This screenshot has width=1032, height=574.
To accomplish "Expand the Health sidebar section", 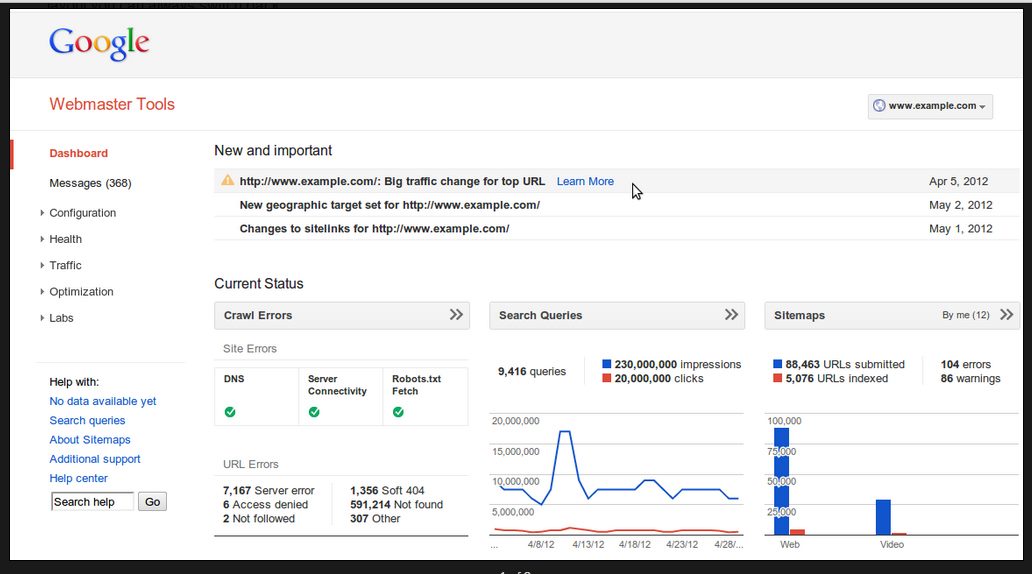I will (65, 239).
